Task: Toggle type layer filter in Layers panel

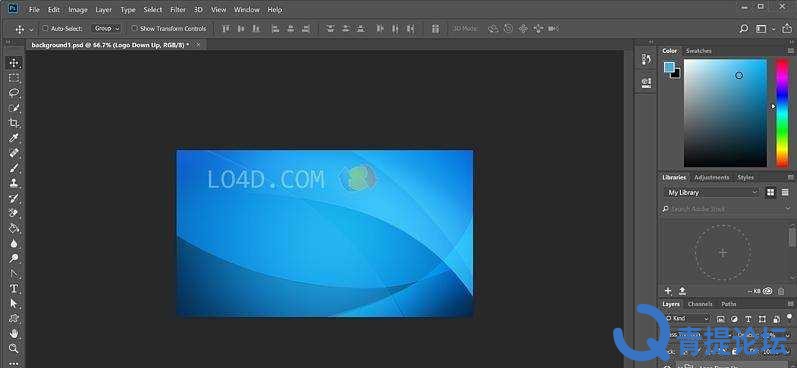Action: (748, 319)
